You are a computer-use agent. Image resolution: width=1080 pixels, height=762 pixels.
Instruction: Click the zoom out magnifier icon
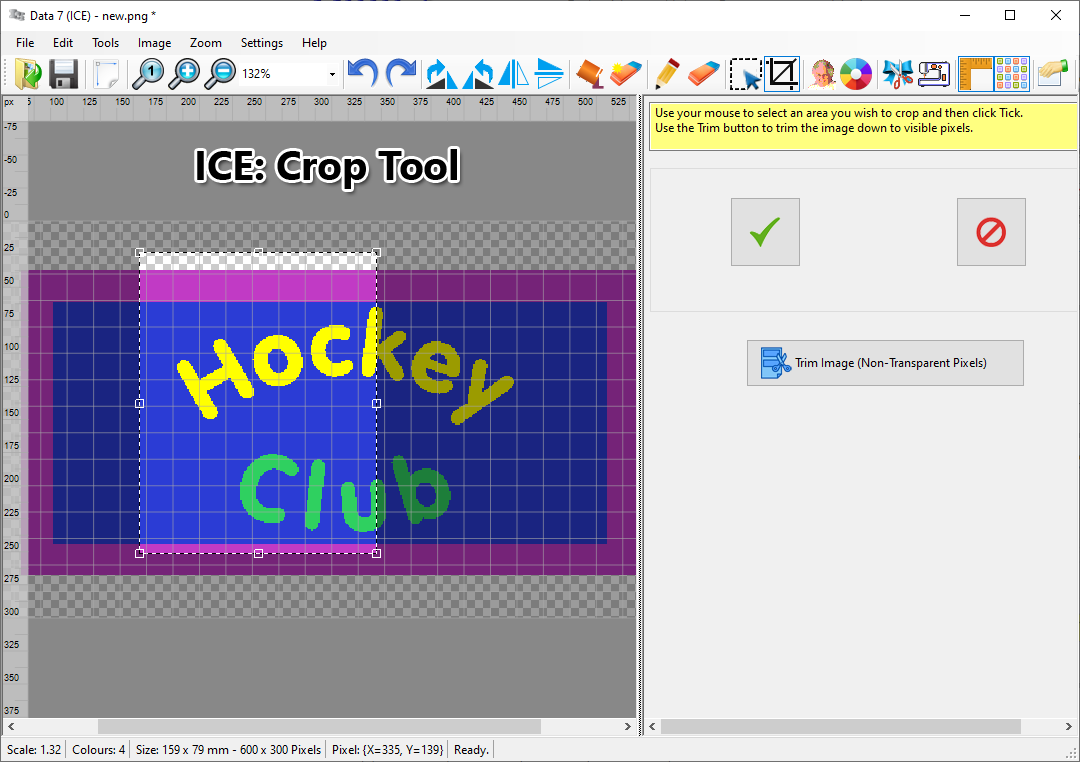pyautogui.click(x=222, y=74)
